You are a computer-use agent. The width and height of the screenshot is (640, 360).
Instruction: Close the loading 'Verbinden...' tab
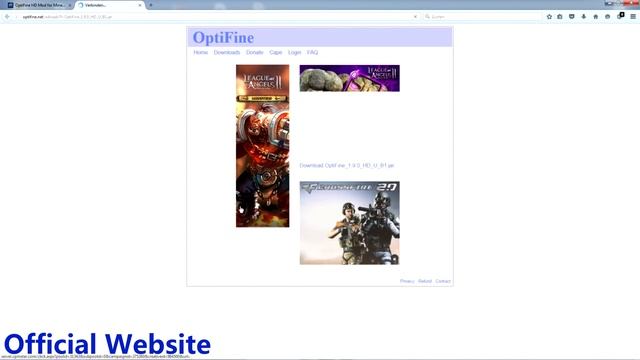coord(140,5)
